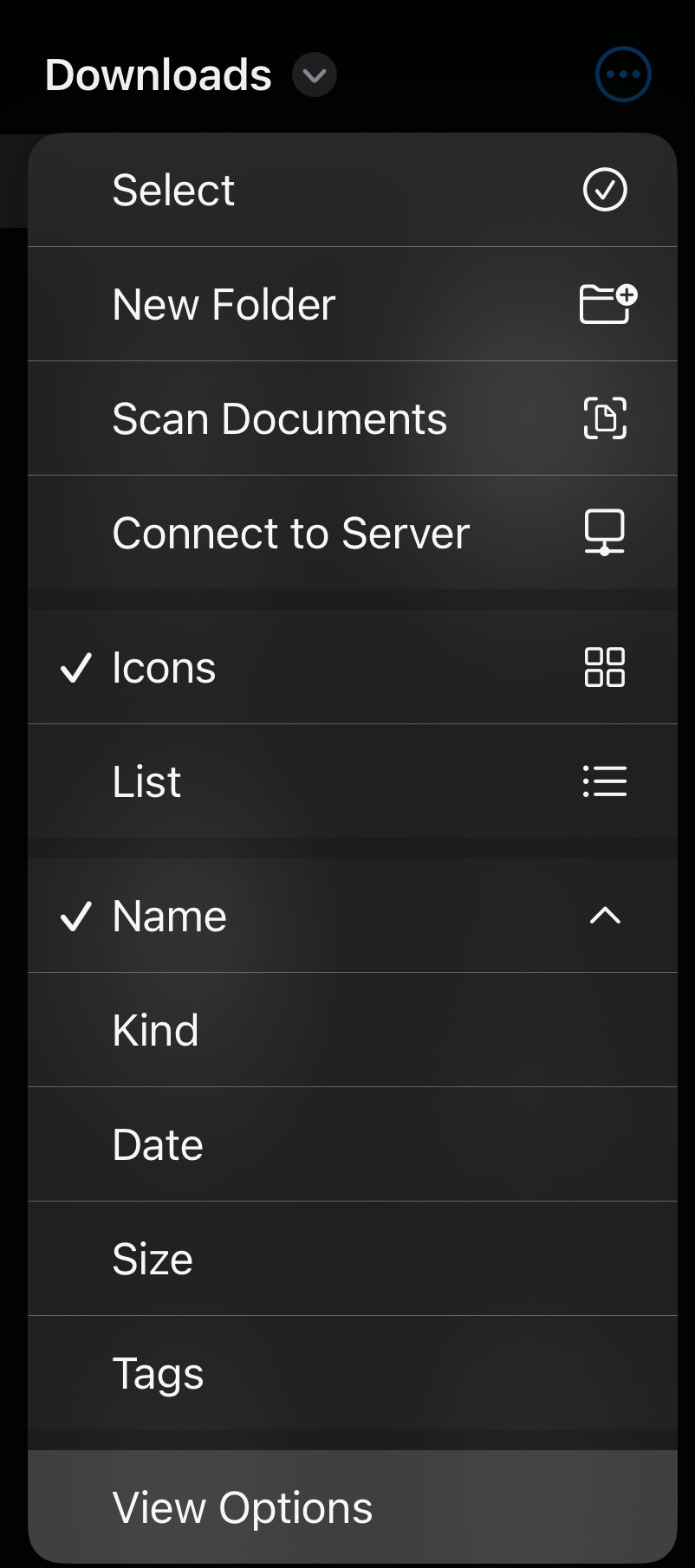695x1568 pixels.
Task: Choose Connect to Server label
Action: pos(291,533)
